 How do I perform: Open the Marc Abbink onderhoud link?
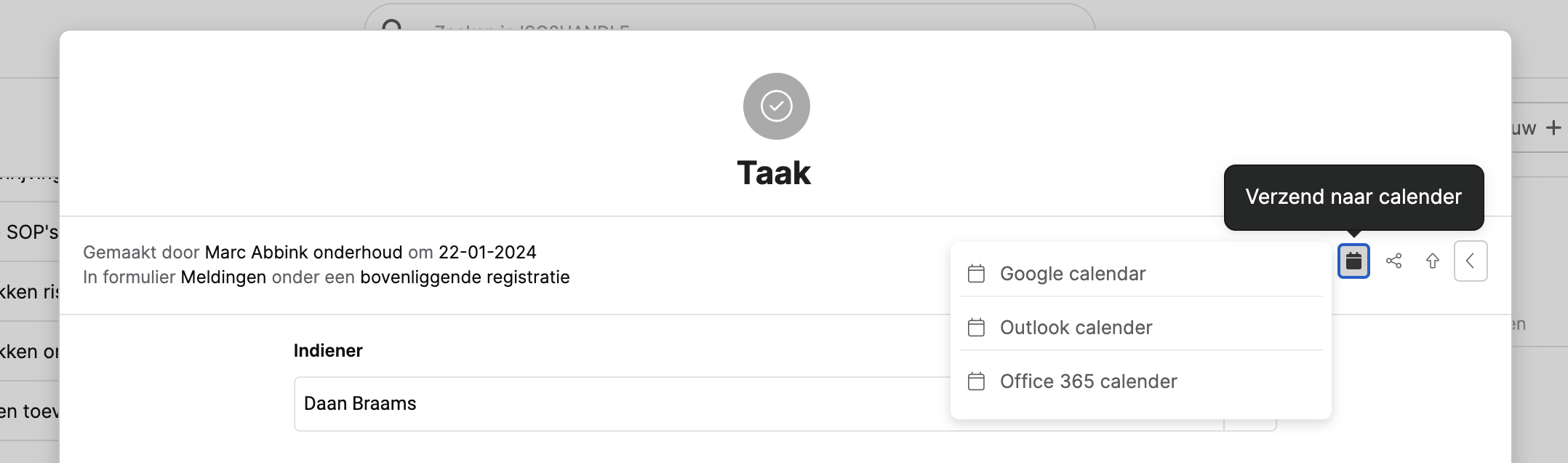[x=303, y=253]
